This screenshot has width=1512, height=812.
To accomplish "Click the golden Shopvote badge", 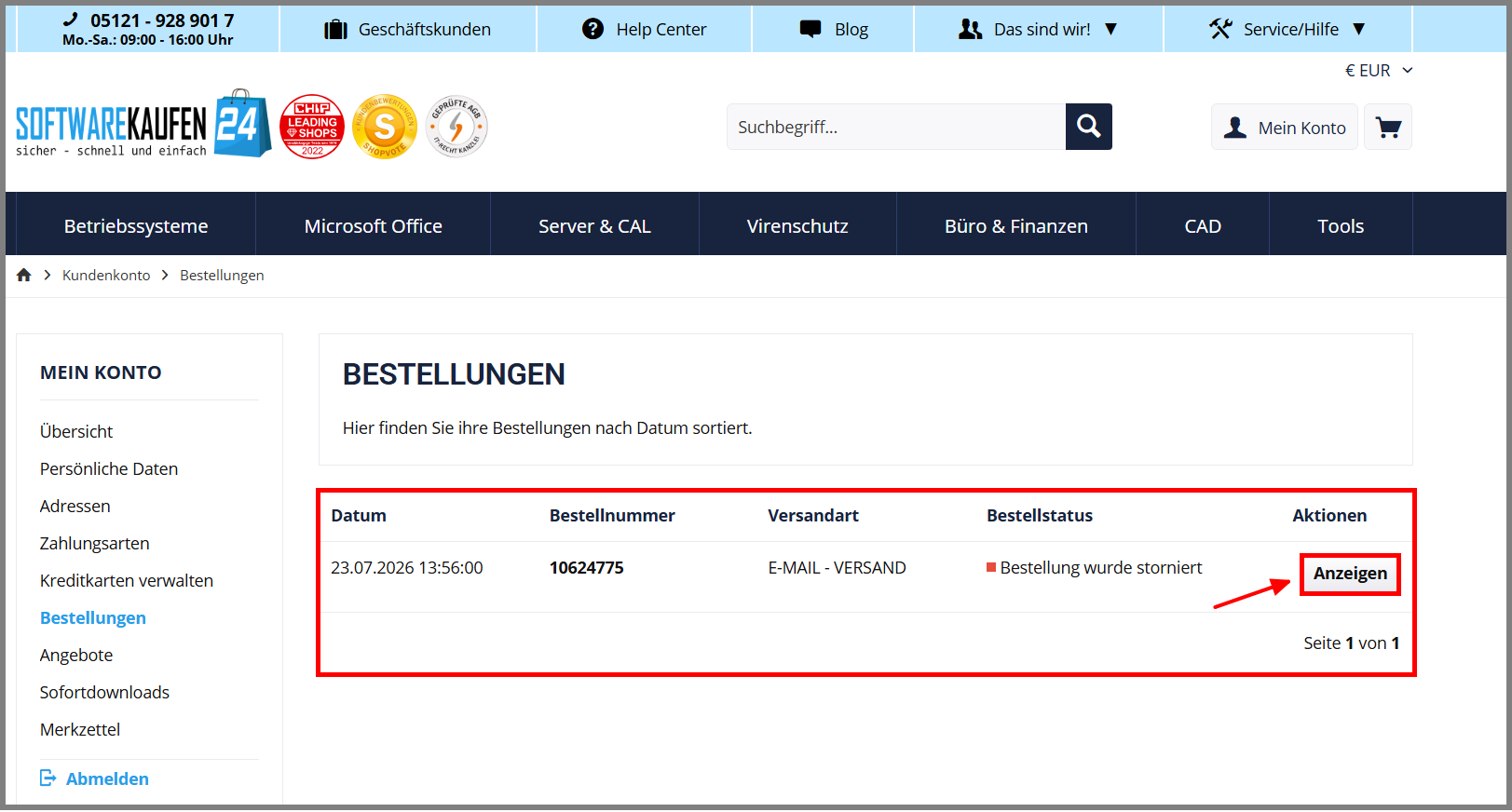I will [x=385, y=127].
